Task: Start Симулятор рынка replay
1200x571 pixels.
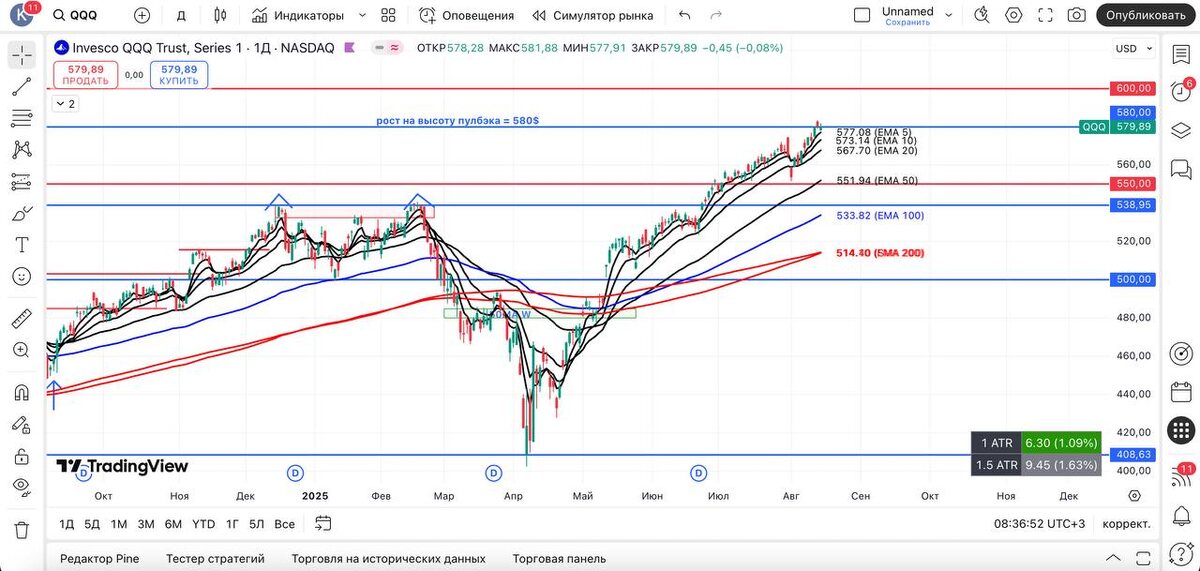Action: tap(593, 15)
